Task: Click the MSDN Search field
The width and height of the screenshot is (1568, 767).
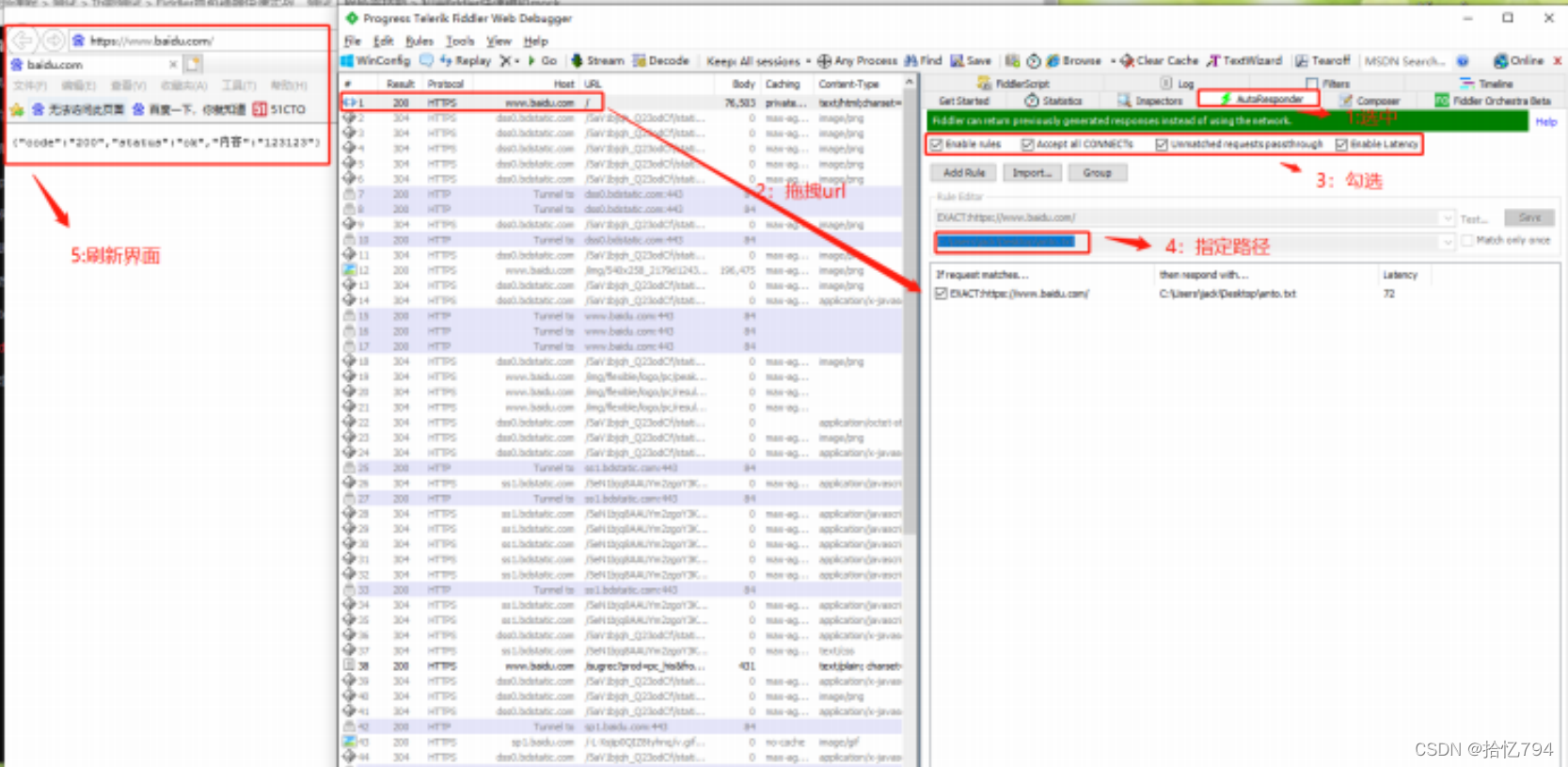Action: pyautogui.click(x=1404, y=61)
